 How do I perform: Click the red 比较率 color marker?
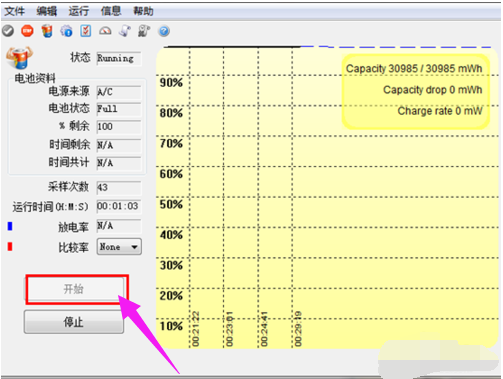[10, 247]
